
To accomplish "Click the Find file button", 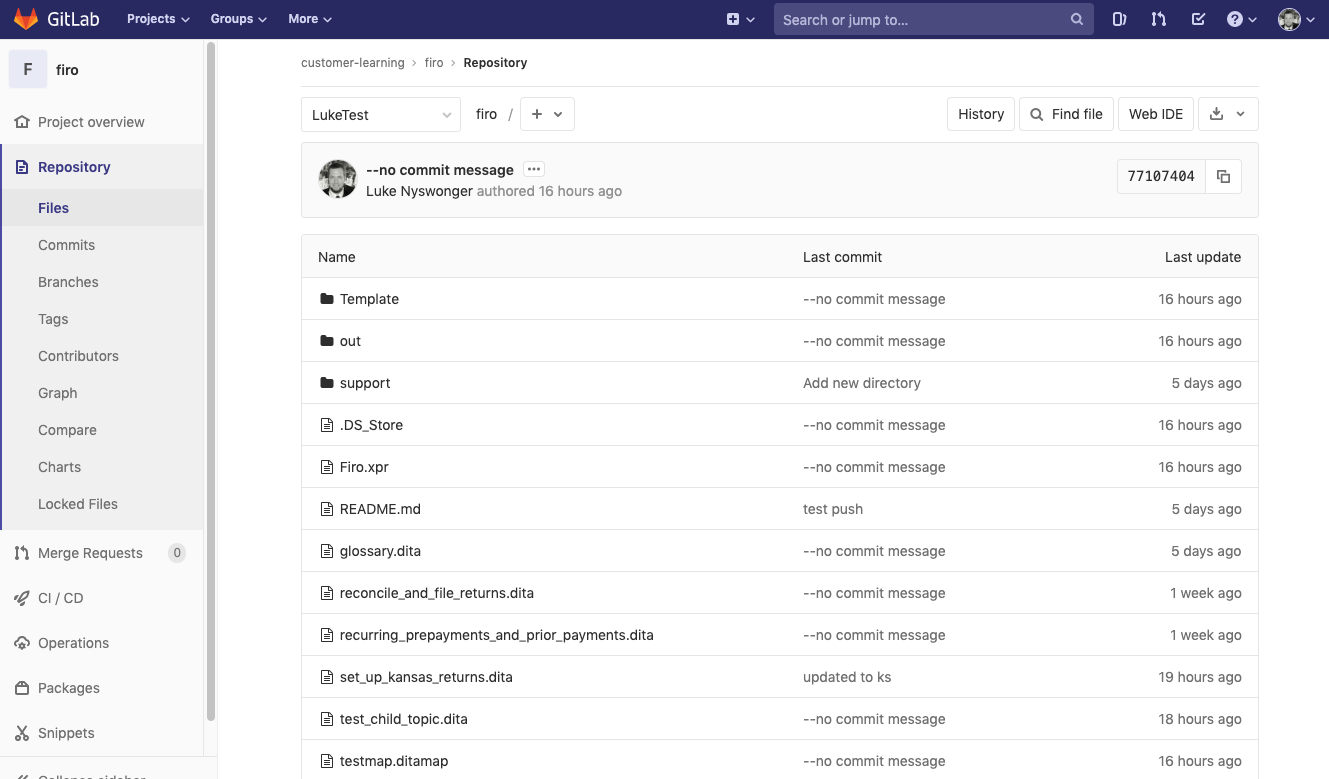I will pyautogui.click(x=1067, y=114).
